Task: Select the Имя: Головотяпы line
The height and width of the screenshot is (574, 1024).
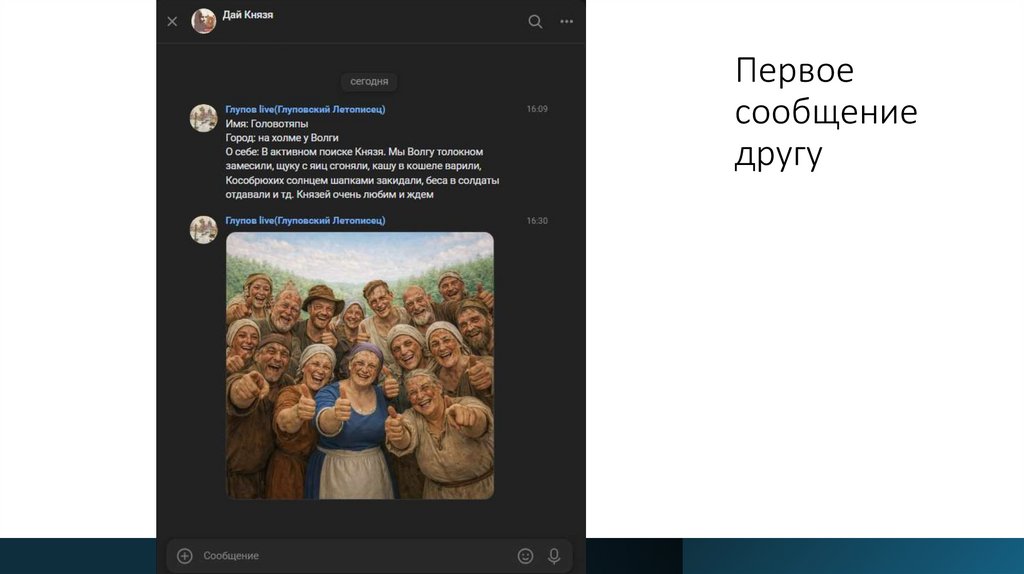Action: coord(266,123)
